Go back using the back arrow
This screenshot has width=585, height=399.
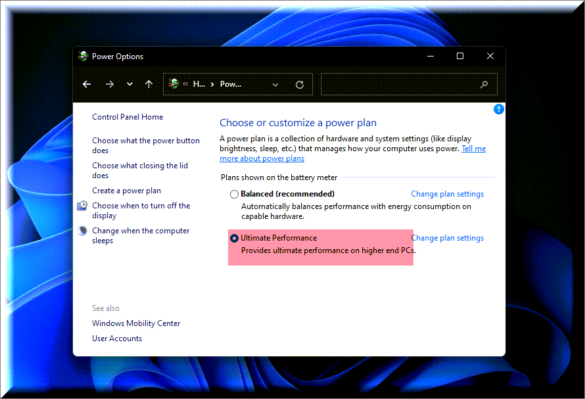87,84
